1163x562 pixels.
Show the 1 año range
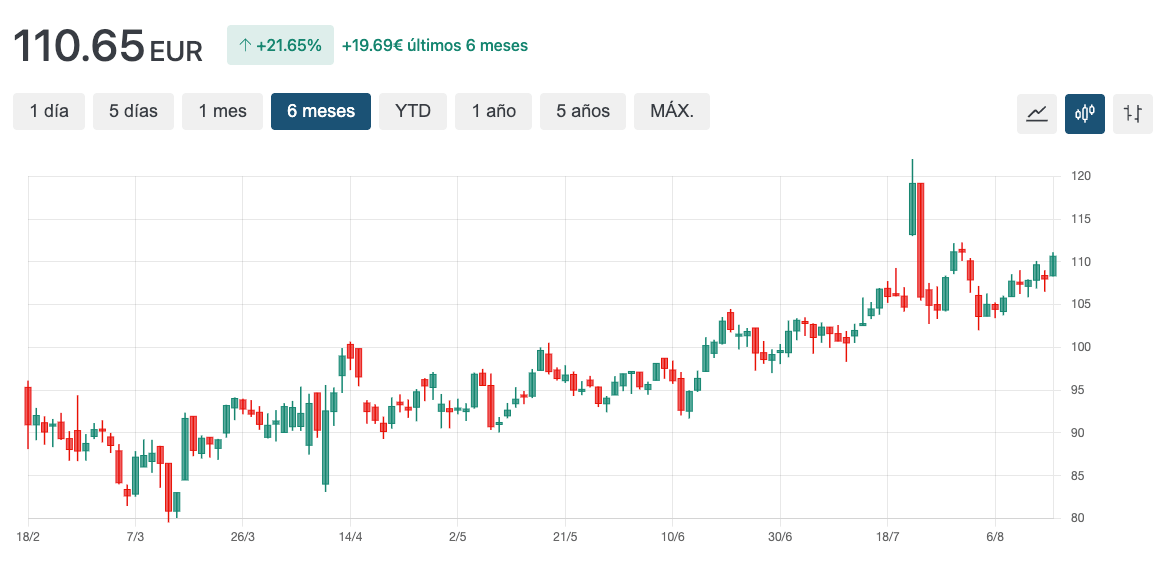(x=494, y=111)
